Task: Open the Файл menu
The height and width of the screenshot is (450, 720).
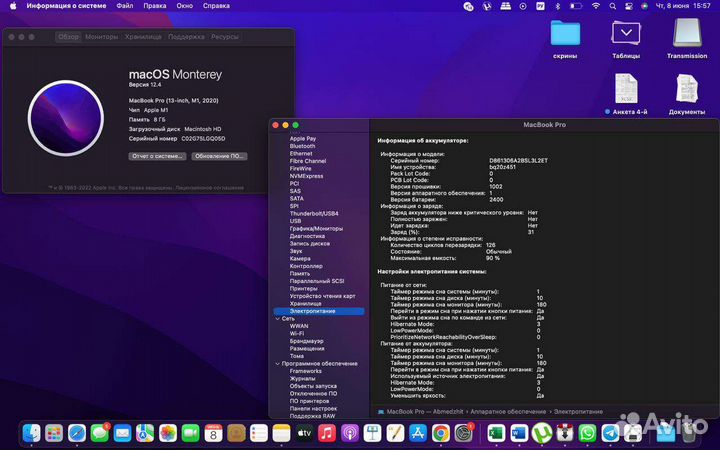Action: (x=124, y=6)
